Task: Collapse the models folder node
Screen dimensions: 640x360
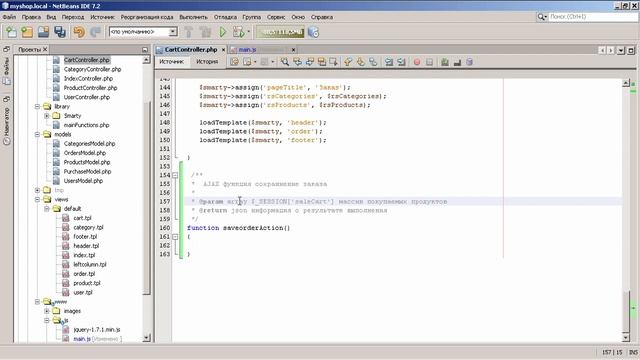Action: (37, 134)
